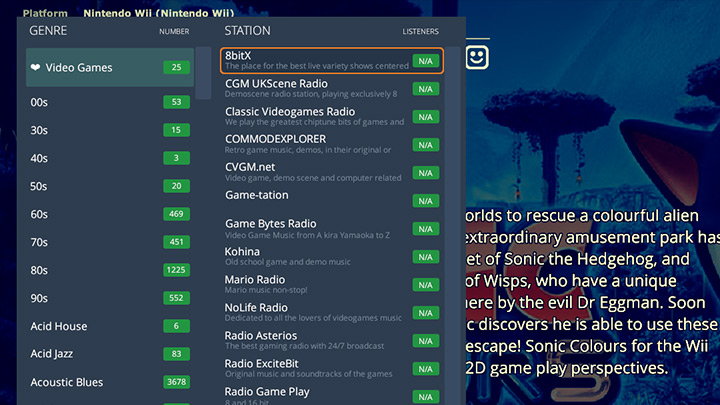
Task: Click the 3678 badge for Acoustic Blues
Action: [176, 382]
